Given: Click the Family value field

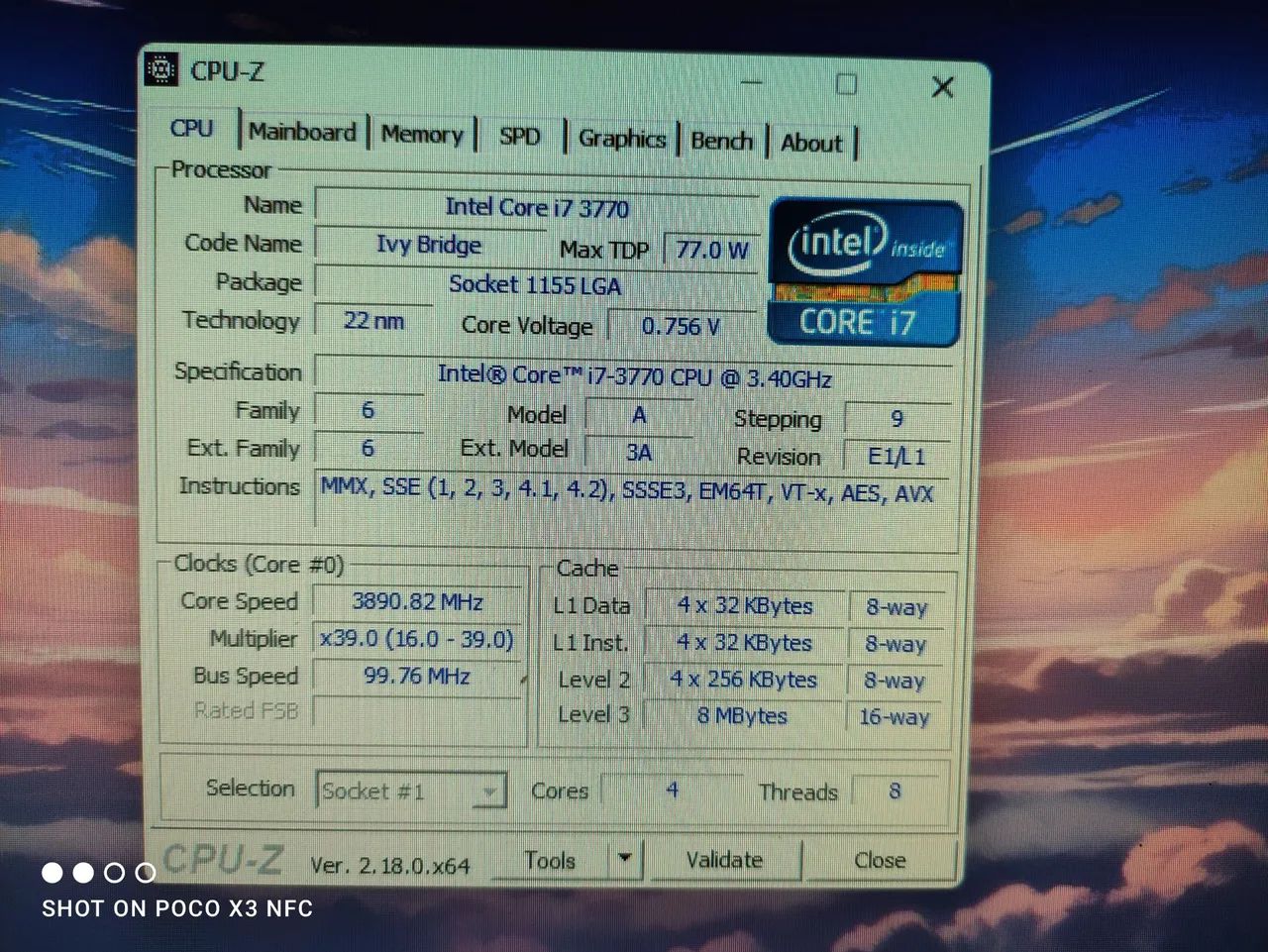Looking at the screenshot, I should [x=369, y=410].
